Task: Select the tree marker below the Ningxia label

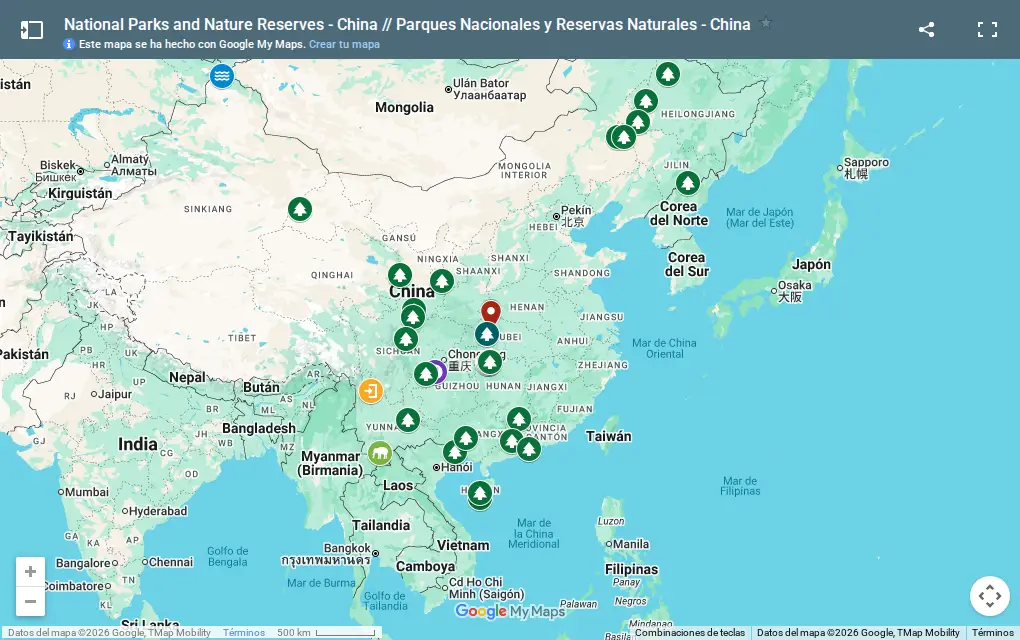Action: pyautogui.click(x=442, y=282)
